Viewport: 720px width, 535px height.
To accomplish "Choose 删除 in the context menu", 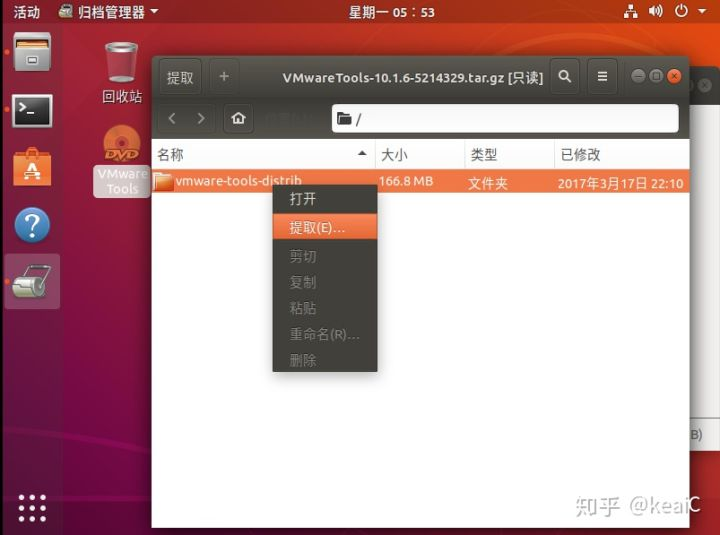I will click(x=325, y=360).
